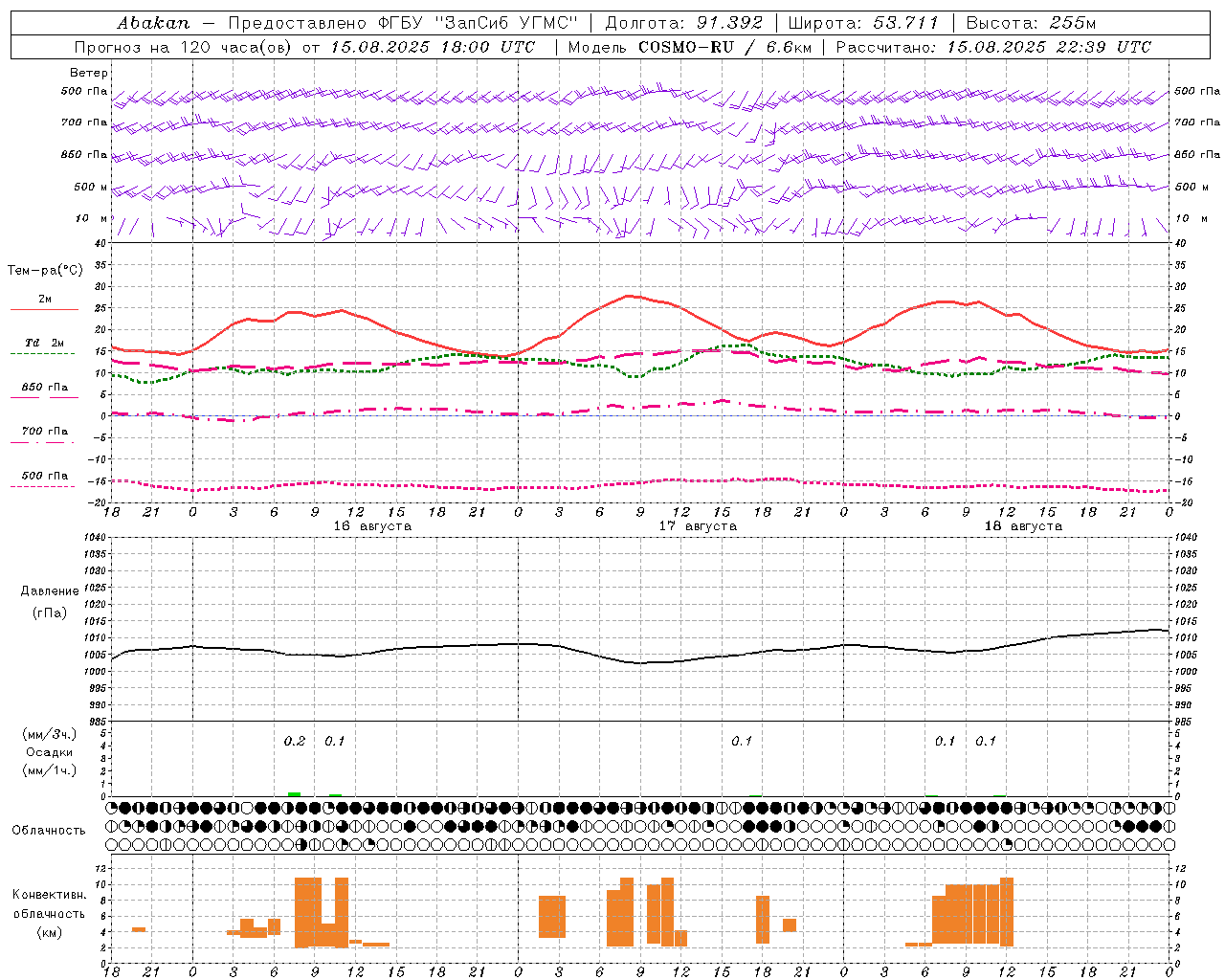This screenshot has width=1225, height=980.
Task: Click the "18 августа" date label
Action: [x=1023, y=526]
